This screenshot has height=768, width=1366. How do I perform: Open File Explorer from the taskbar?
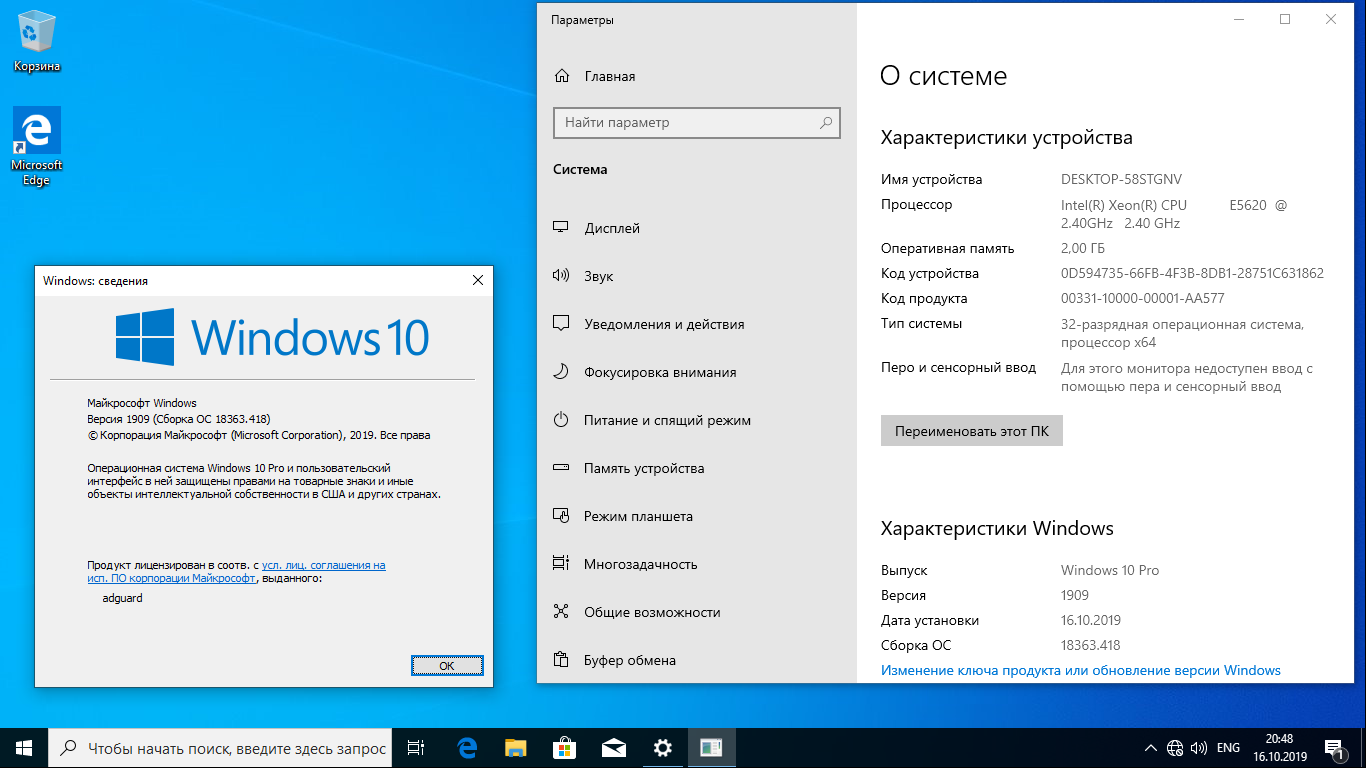(x=516, y=747)
